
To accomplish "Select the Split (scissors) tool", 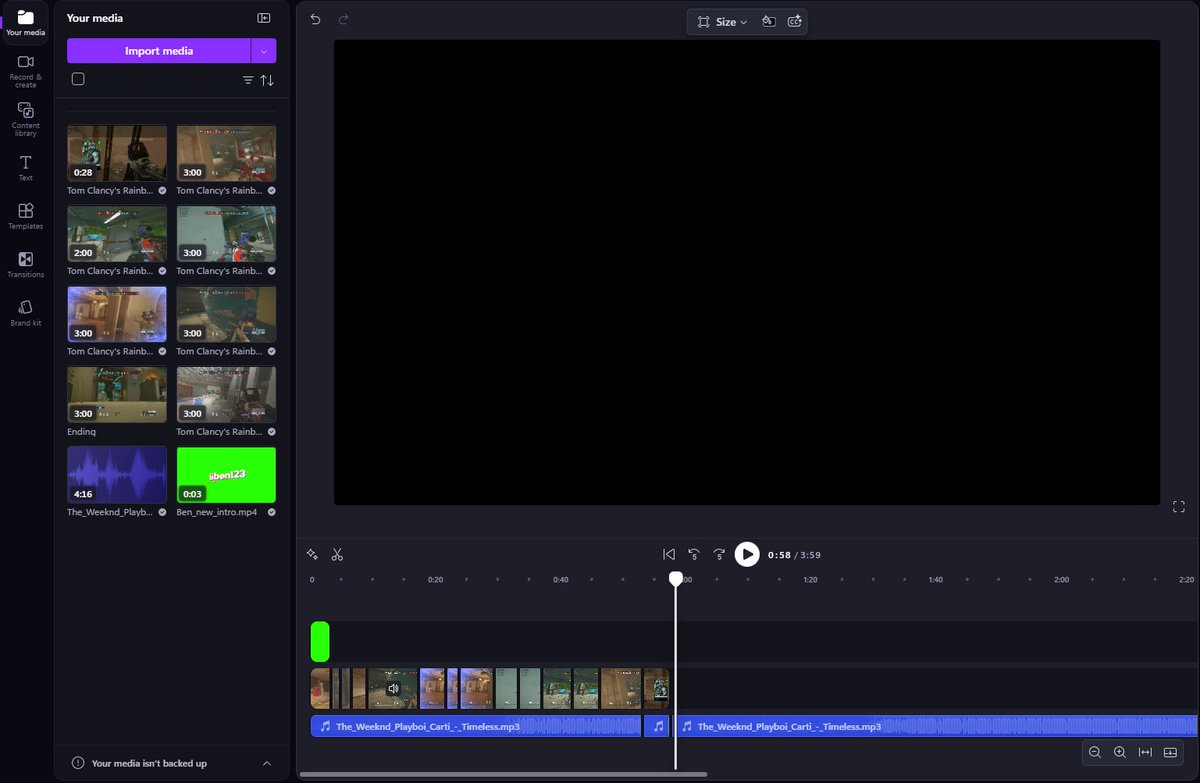I will click(x=337, y=554).
